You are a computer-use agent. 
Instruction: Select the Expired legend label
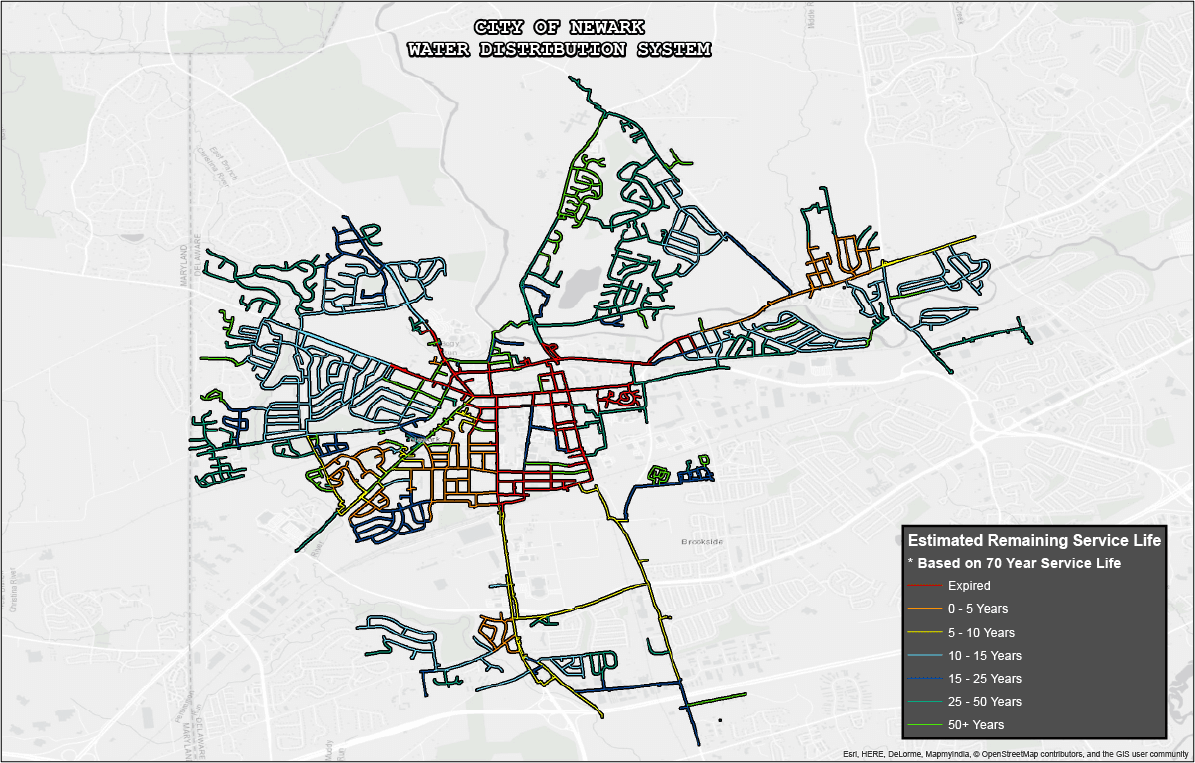point(969,586)
